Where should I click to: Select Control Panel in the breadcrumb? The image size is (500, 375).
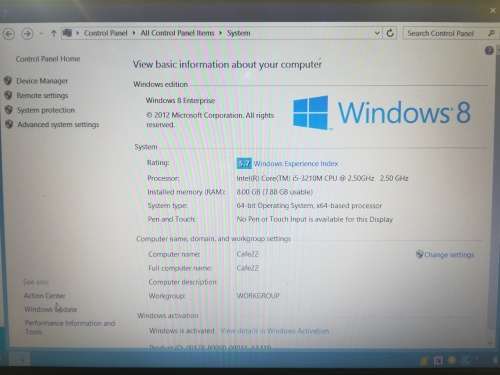point(106,33)
